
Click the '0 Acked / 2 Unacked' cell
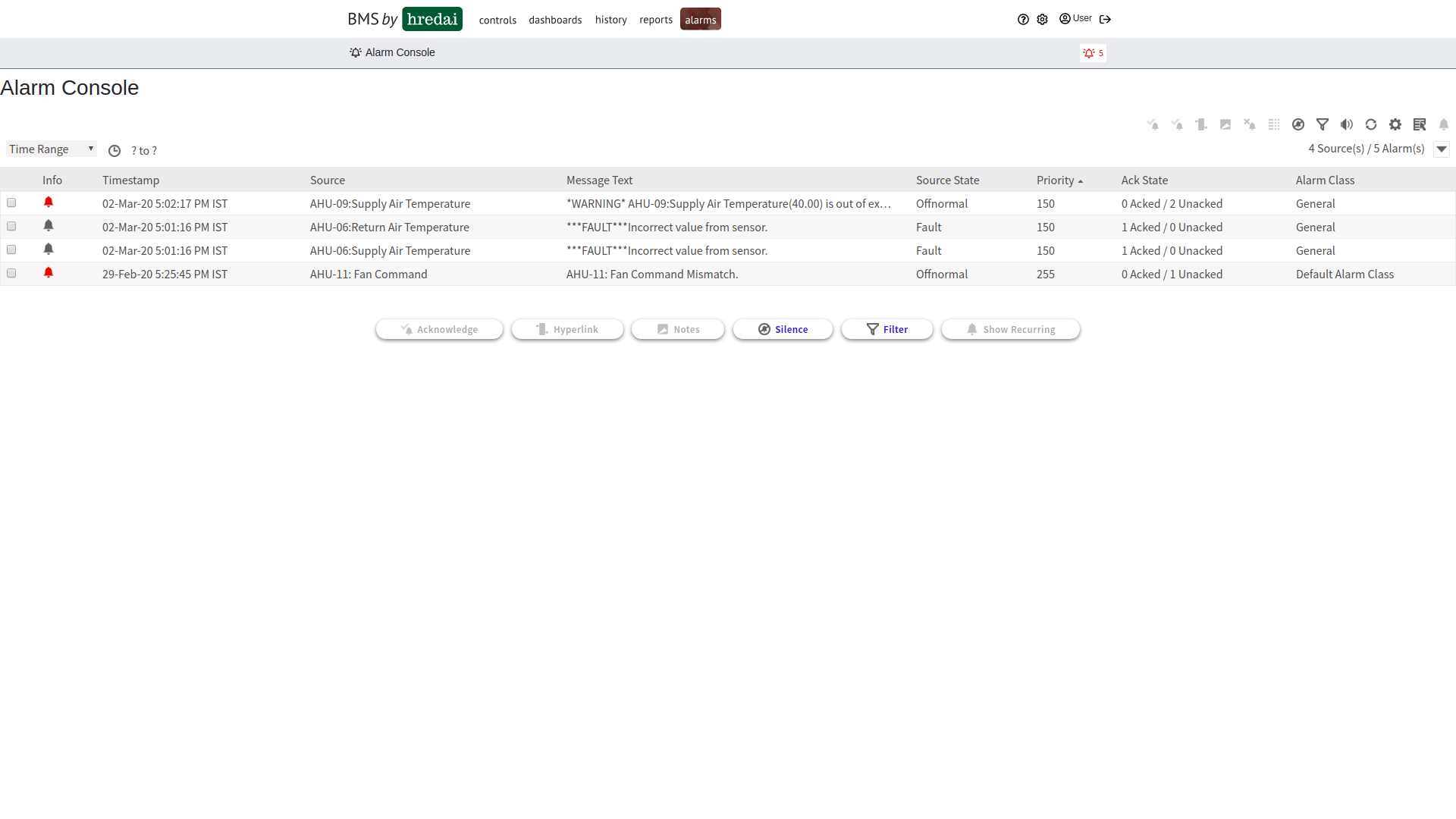click(x=1172, y=204)
